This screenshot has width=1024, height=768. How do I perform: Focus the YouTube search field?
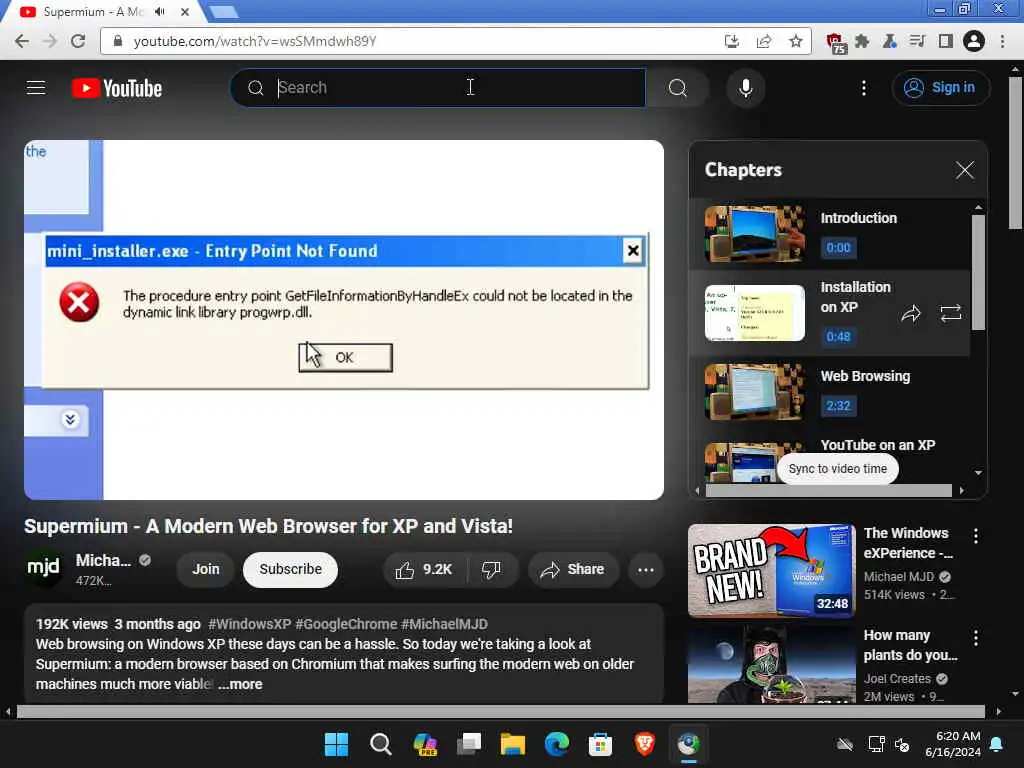[x=438, y=88]
